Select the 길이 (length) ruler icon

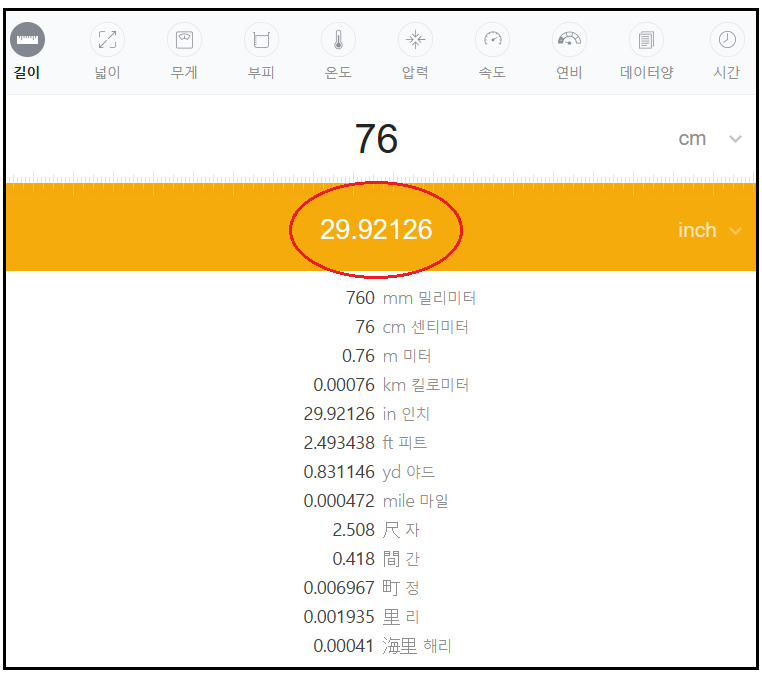point(27,39)
